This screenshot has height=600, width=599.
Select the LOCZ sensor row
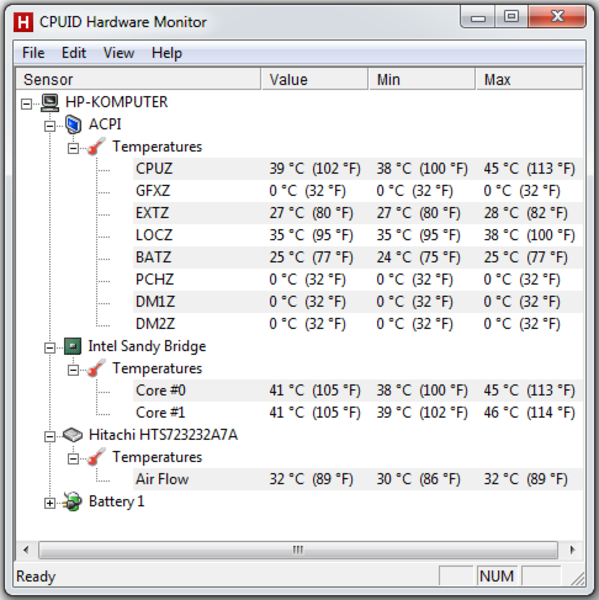[x=357, y=235]
